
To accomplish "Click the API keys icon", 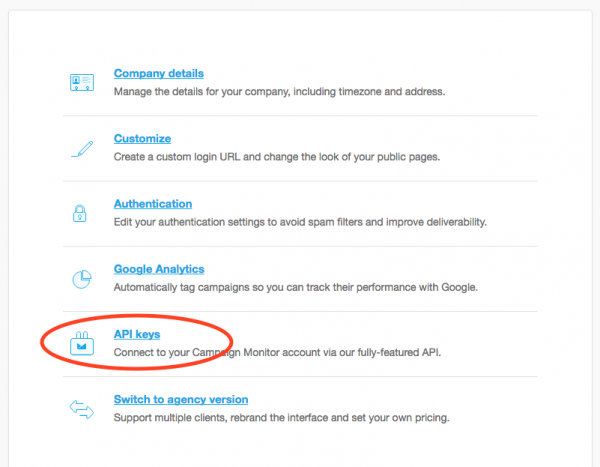I will pos(81,344).
